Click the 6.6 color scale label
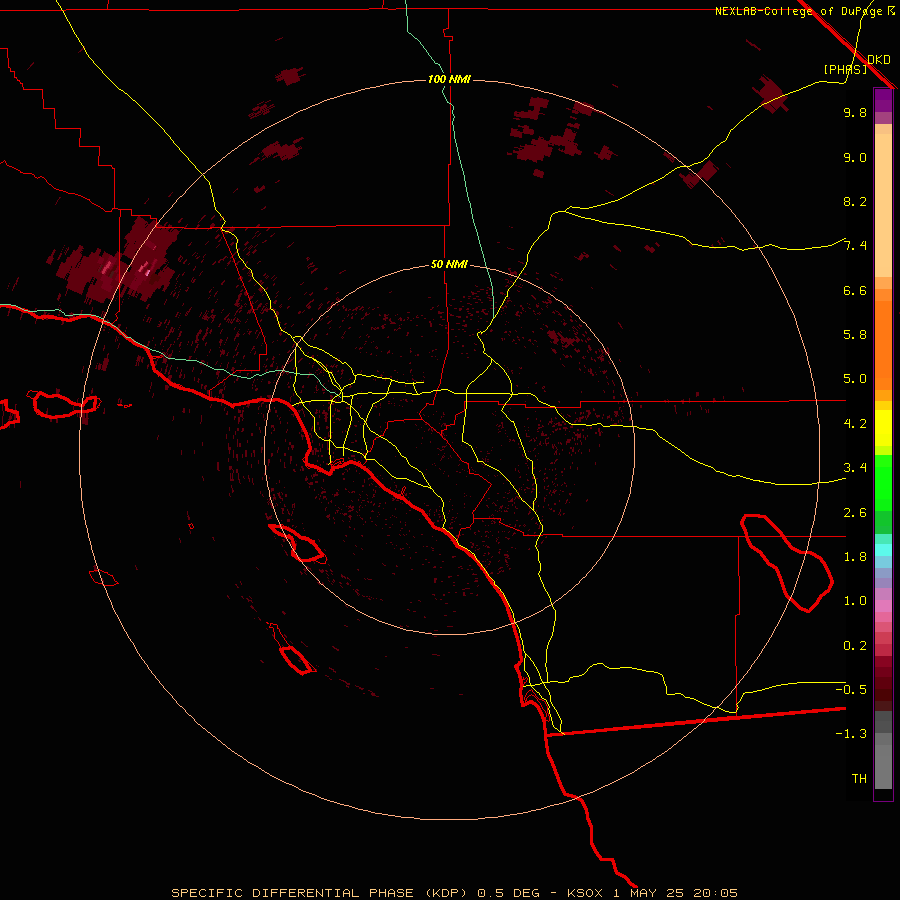This screenshot has height=900, width=900. (x=855, y=290)
